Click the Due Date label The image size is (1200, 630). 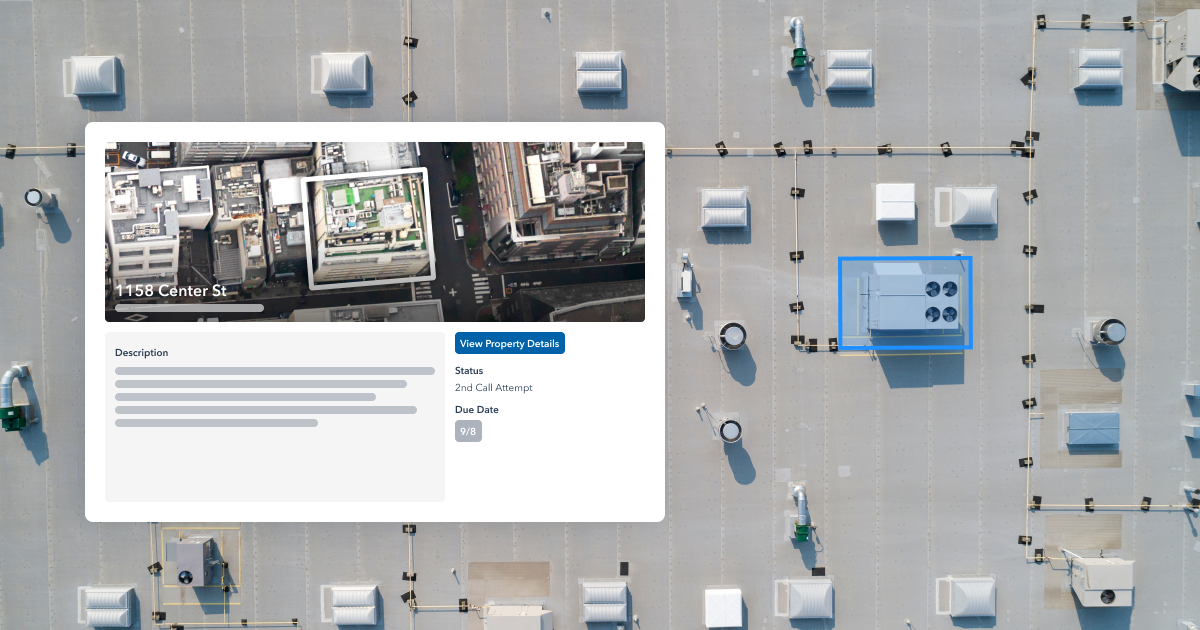(477, 410)
